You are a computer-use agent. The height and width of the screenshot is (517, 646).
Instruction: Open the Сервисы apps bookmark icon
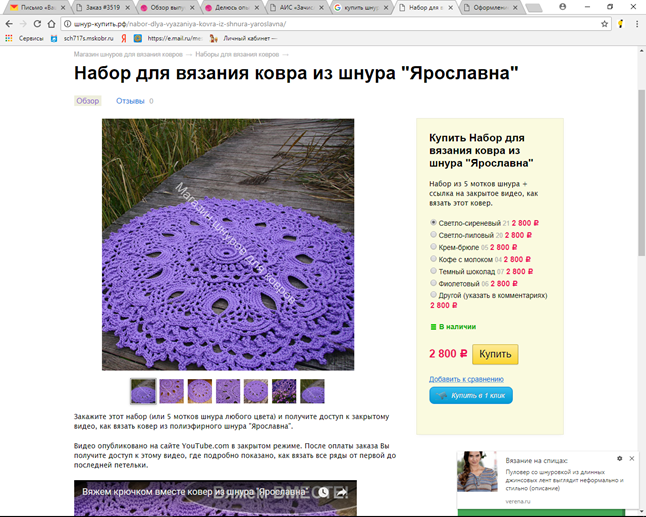(9, 38)
